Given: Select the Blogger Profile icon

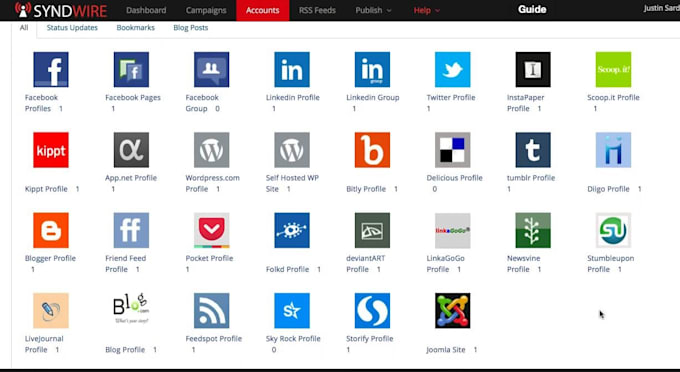Looking at the screenshot, I should [51, 230].
